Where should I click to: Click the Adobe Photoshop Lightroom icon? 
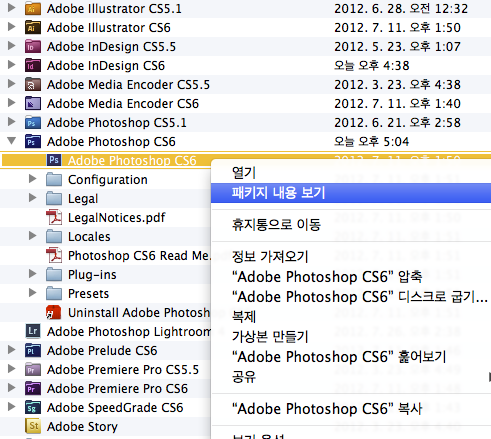(x=33, y=331)
